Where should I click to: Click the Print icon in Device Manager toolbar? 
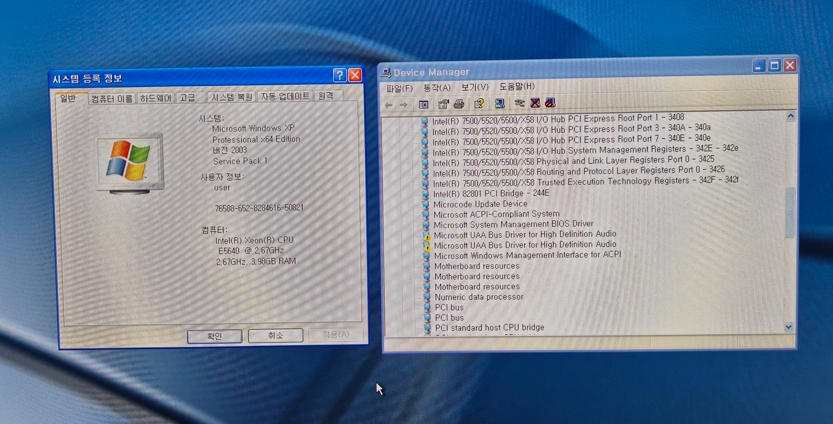coord(459,104)
